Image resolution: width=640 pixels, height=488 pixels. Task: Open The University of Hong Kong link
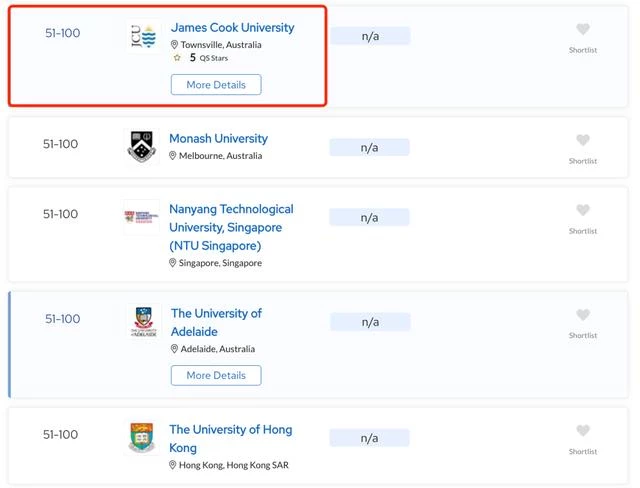pos(231,439)
